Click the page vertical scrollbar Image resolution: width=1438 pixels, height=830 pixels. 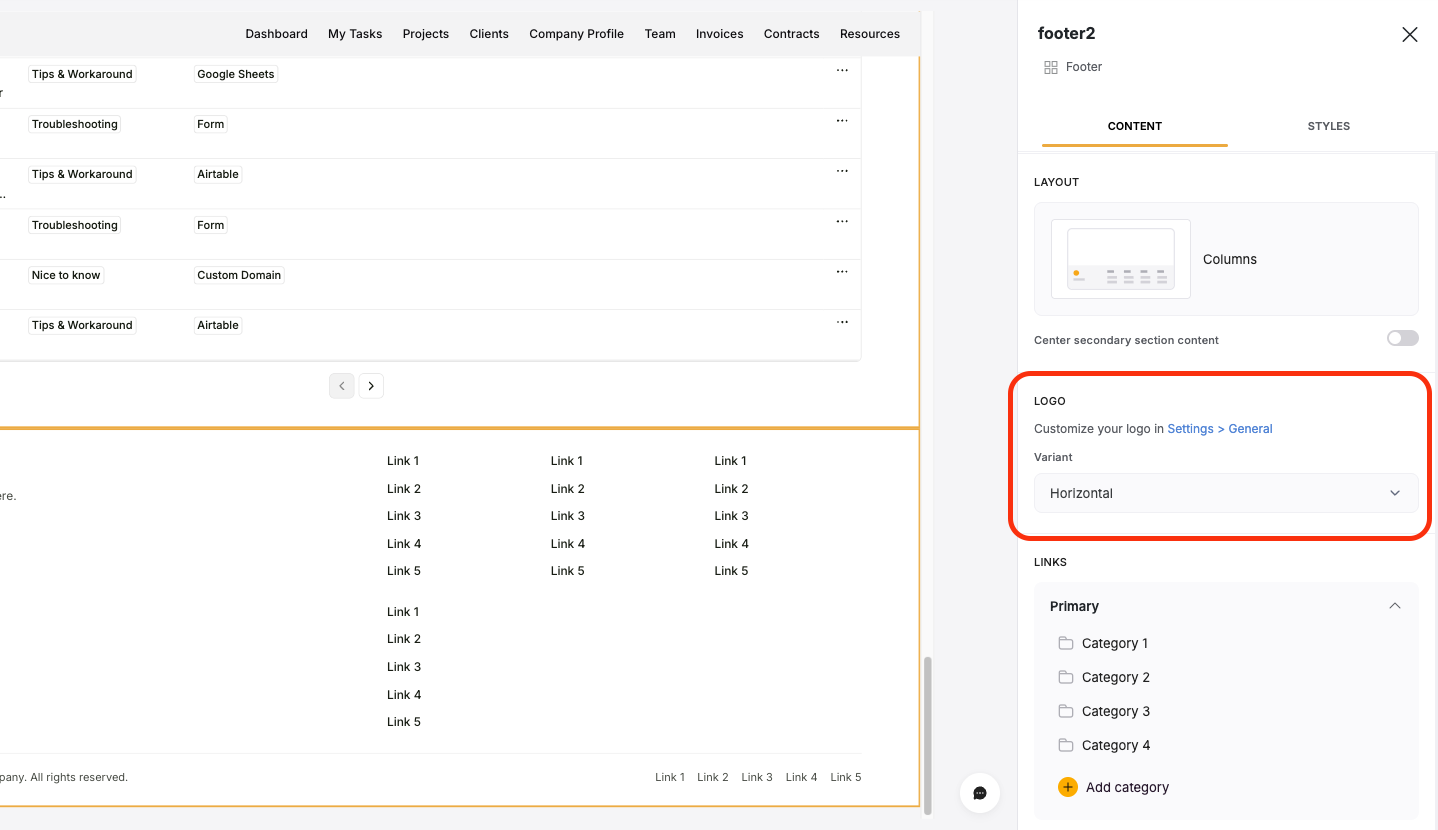pyautogui.click(x=927, y=734)
